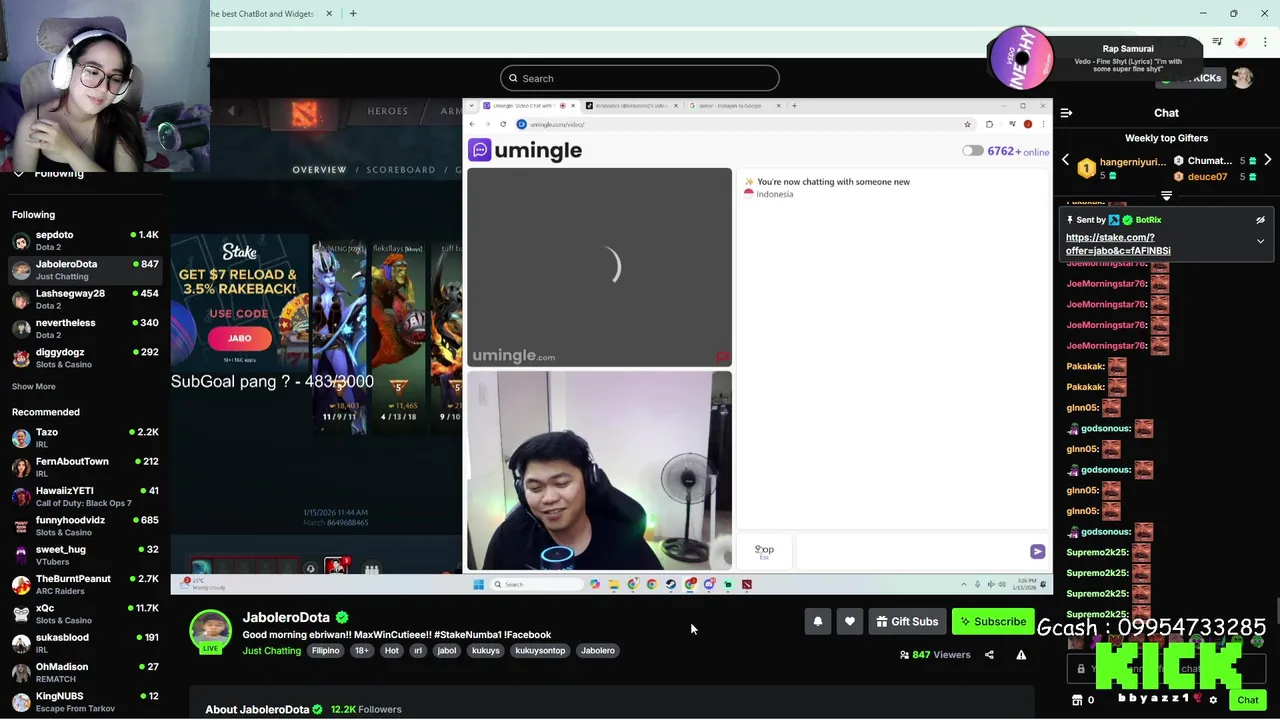Open diggydogz channel in sidebar

pyautogui.click(x=85, y=358)
